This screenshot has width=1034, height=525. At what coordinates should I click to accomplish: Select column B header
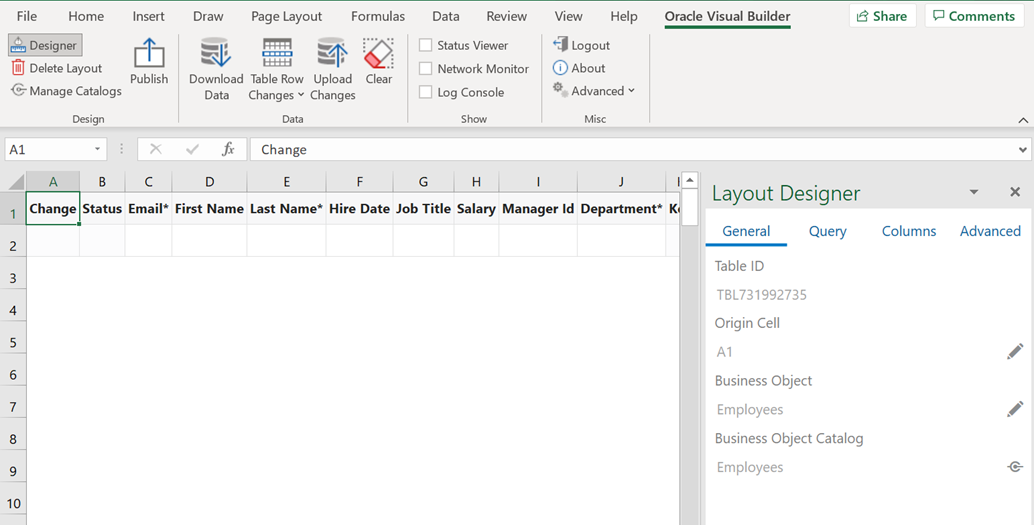pos(102,181)
